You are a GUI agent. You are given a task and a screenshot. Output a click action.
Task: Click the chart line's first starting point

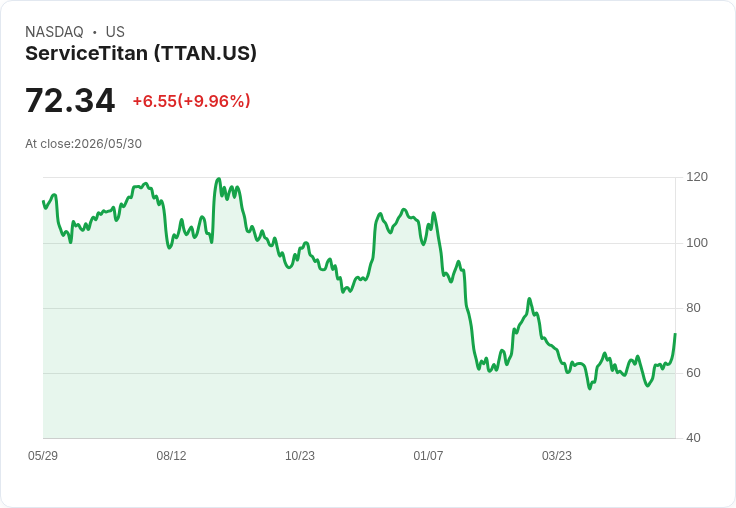pyautogui.click(x=43, y=201)
